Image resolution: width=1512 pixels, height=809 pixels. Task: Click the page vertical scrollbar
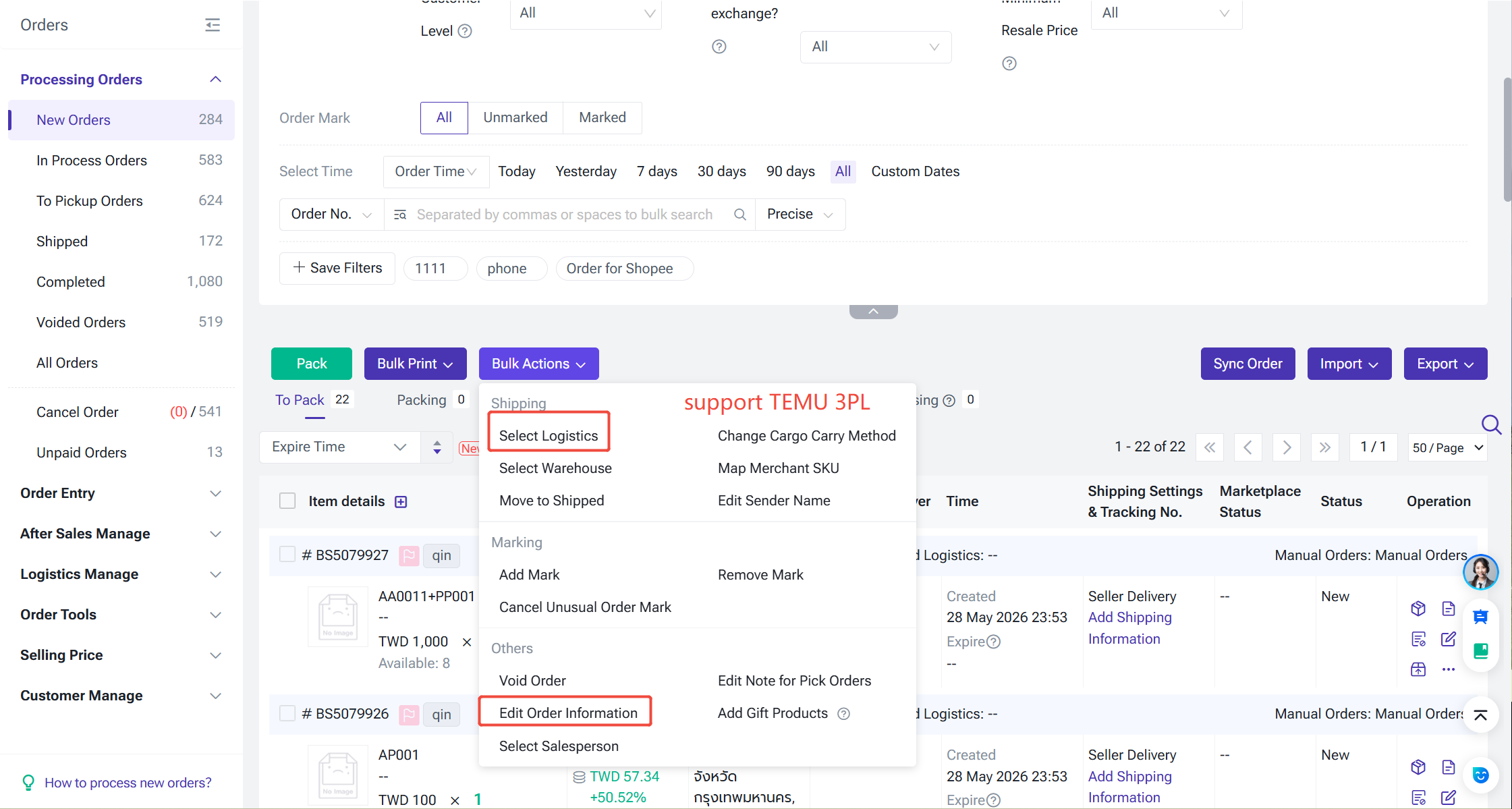click(x=1507, y=140)
